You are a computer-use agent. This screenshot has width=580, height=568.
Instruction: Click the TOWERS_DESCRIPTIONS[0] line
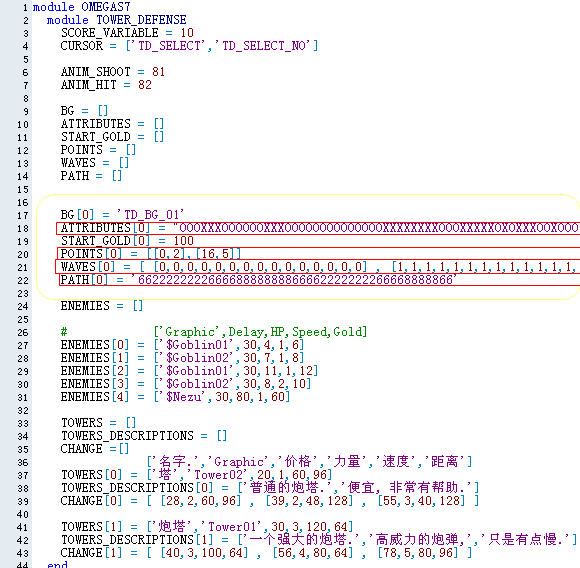[270, 487]
